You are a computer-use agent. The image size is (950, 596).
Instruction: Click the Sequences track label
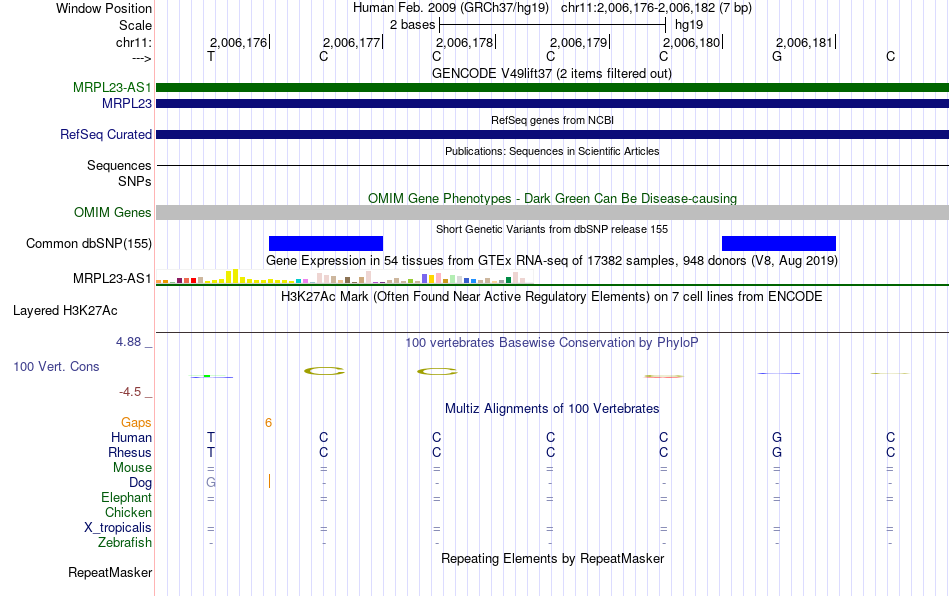point(119,165)
